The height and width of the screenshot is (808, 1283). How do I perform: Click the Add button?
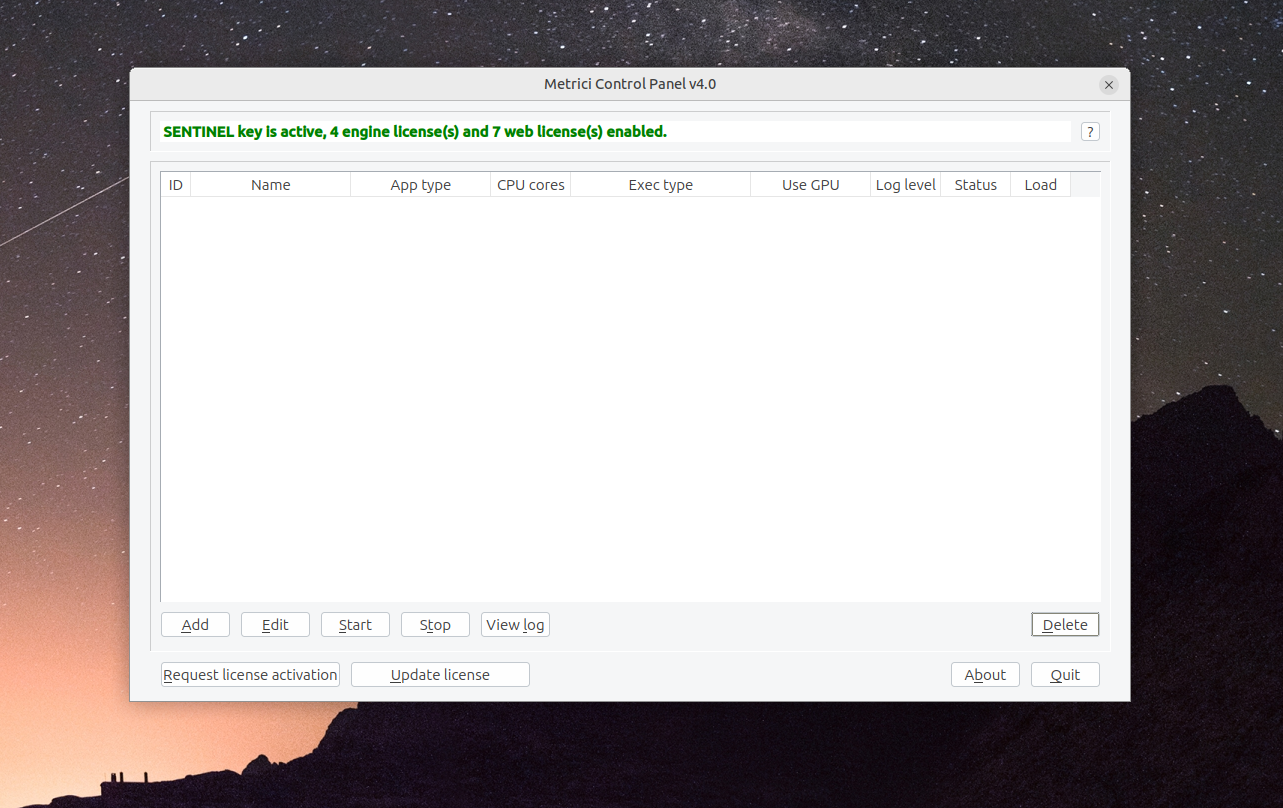tap(195, 624)
